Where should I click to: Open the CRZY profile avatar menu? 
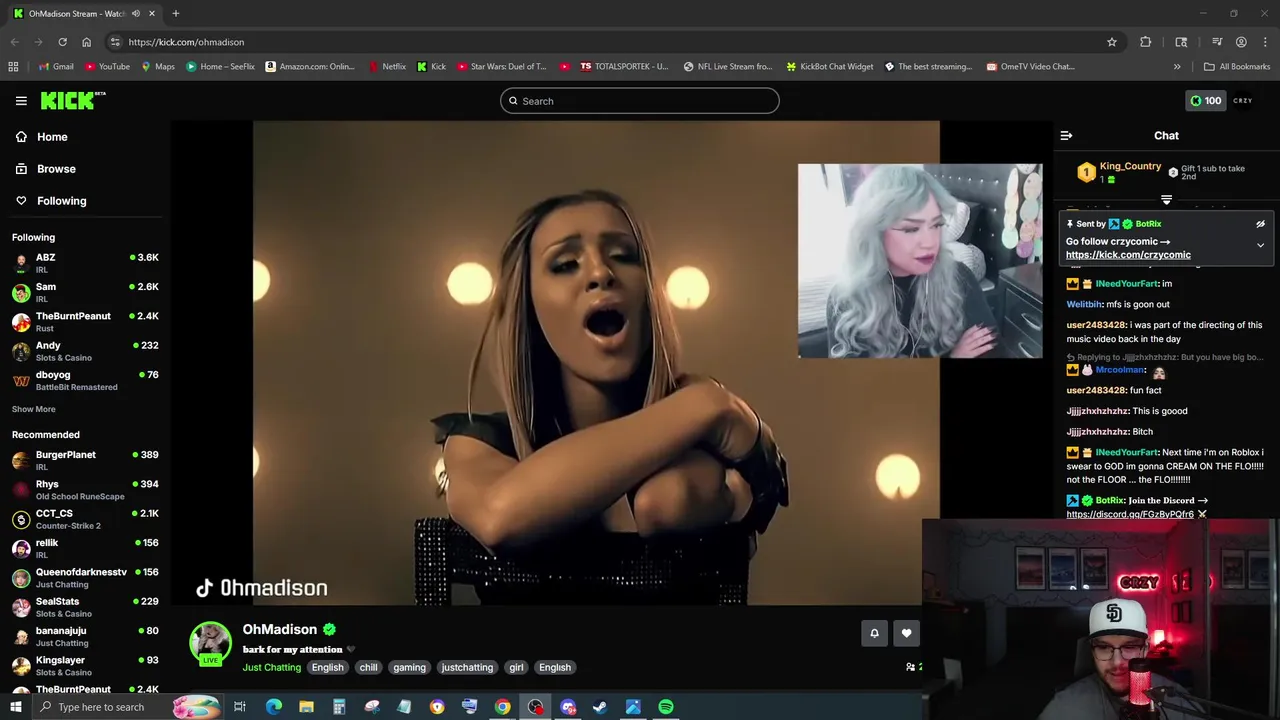coord(1243,101)
